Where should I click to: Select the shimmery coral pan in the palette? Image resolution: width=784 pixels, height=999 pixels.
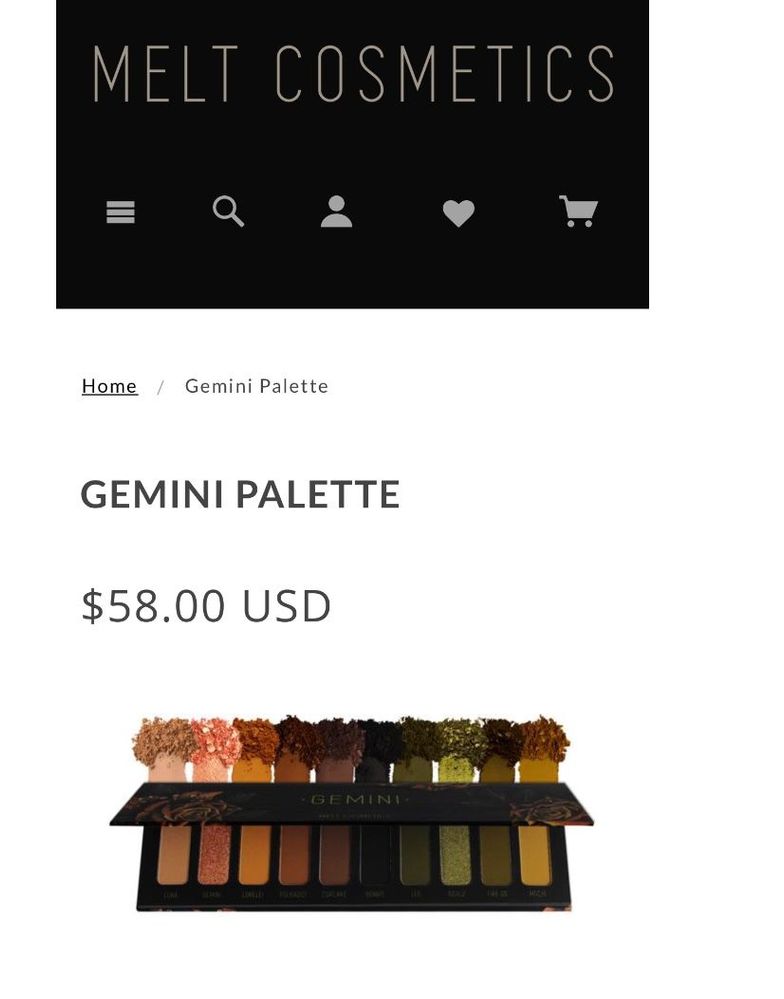214,854
